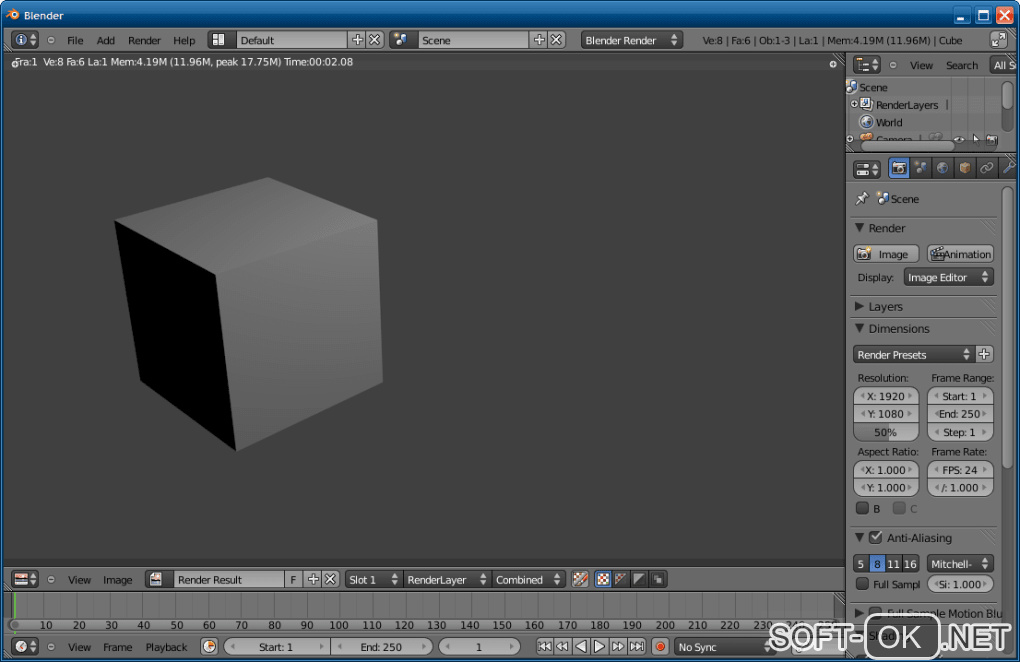Click the Animation render button
Image resolution: width=1020 pixels, height=662 pixels.
(960, 254)
